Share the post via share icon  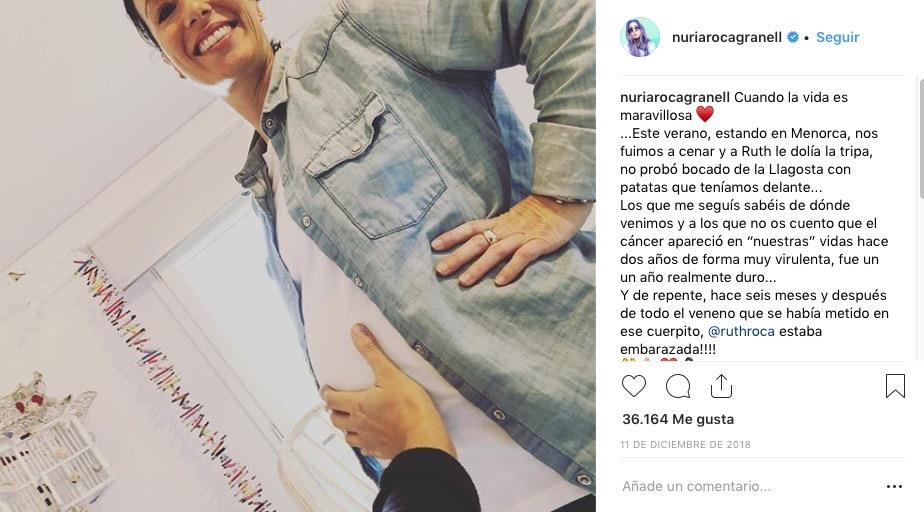pos(721,386)
